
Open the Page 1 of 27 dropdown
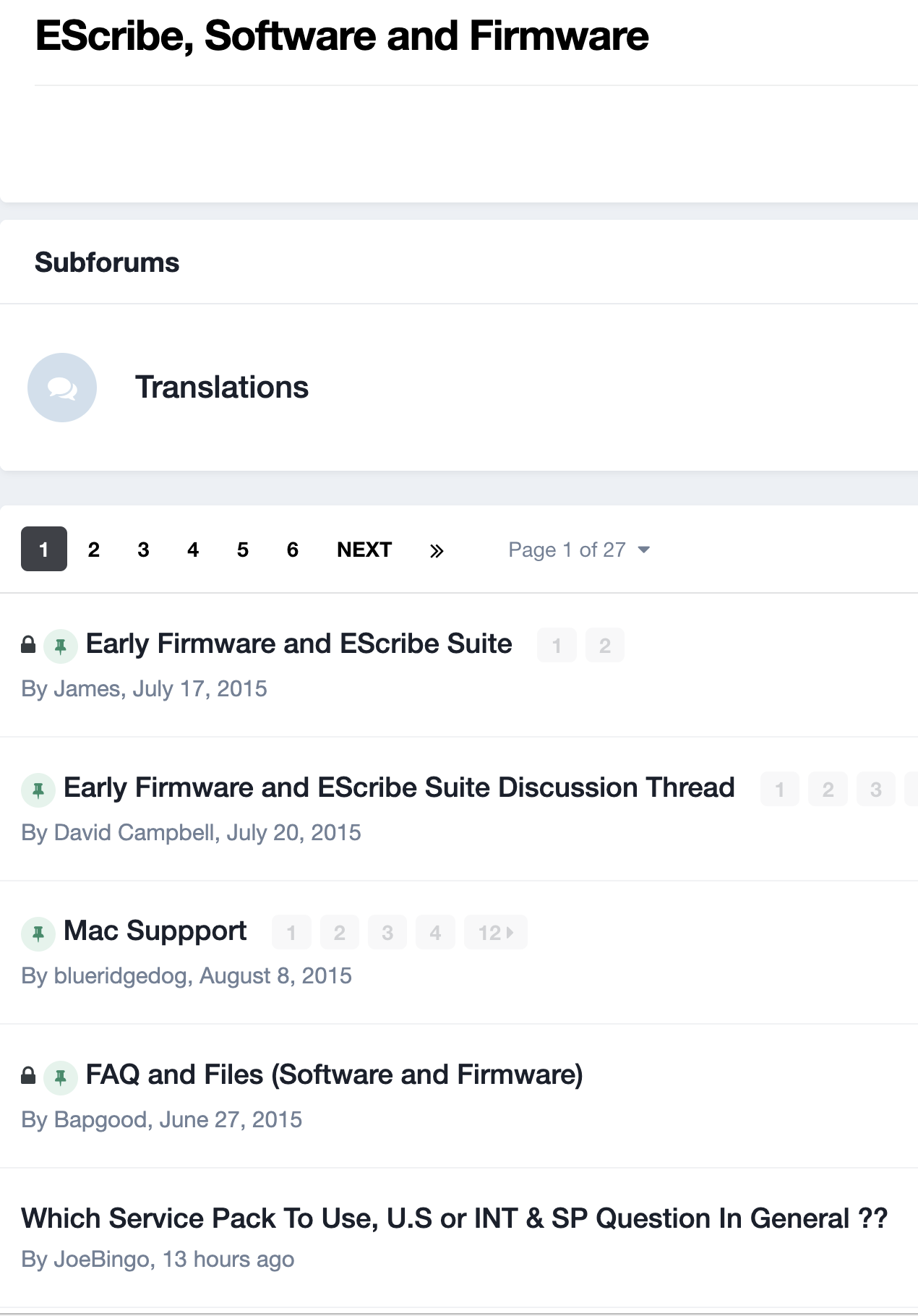pos(579,550)
